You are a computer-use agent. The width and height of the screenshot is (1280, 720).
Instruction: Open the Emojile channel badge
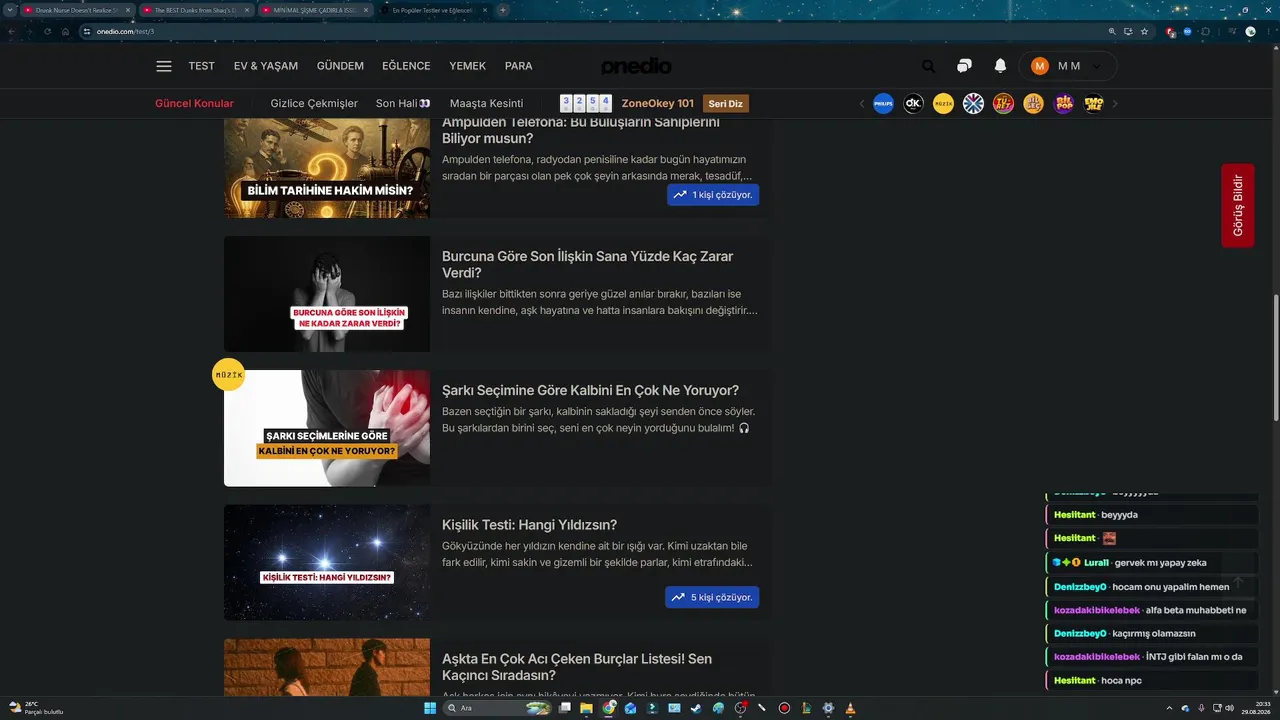[x=1094, y=103]
